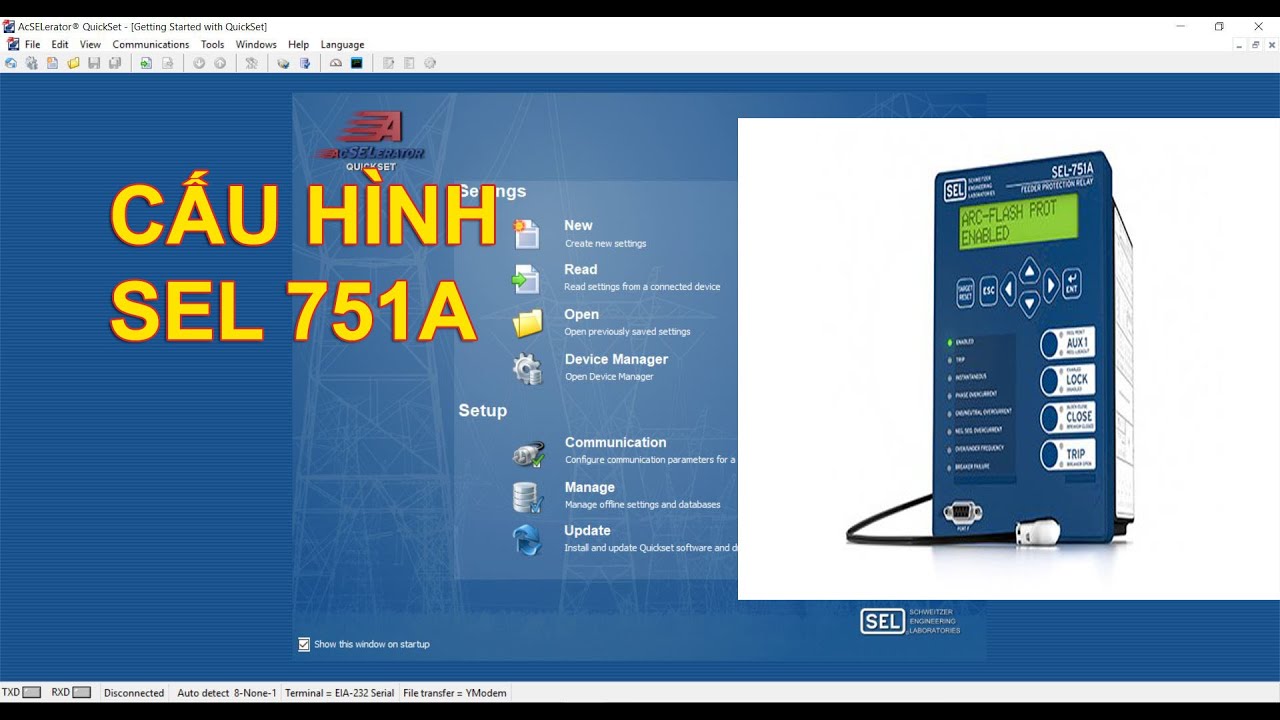
Task: Open the Tools menu
Action: point(212,44)
